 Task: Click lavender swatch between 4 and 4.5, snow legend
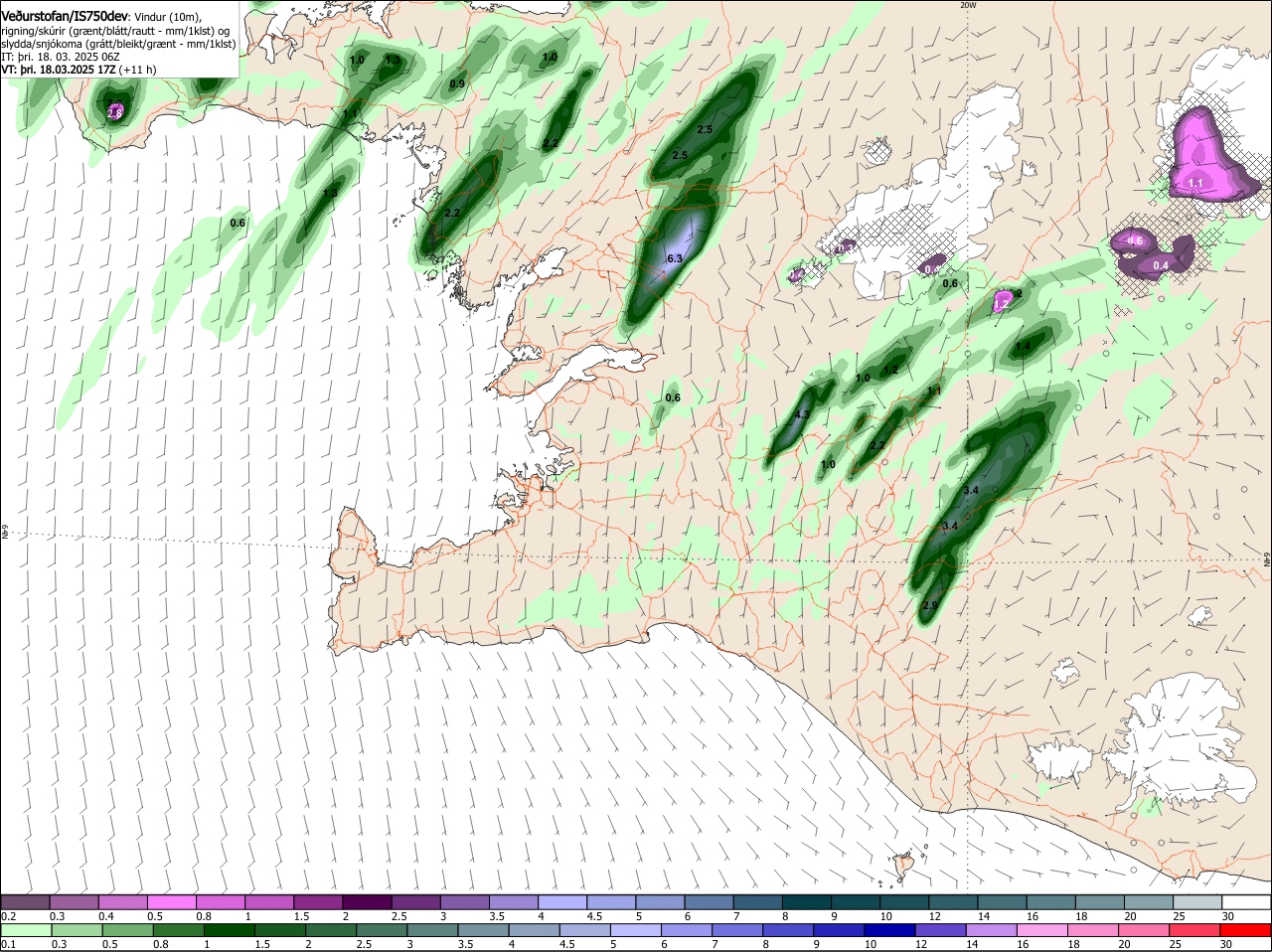click(x=561, y=901)
